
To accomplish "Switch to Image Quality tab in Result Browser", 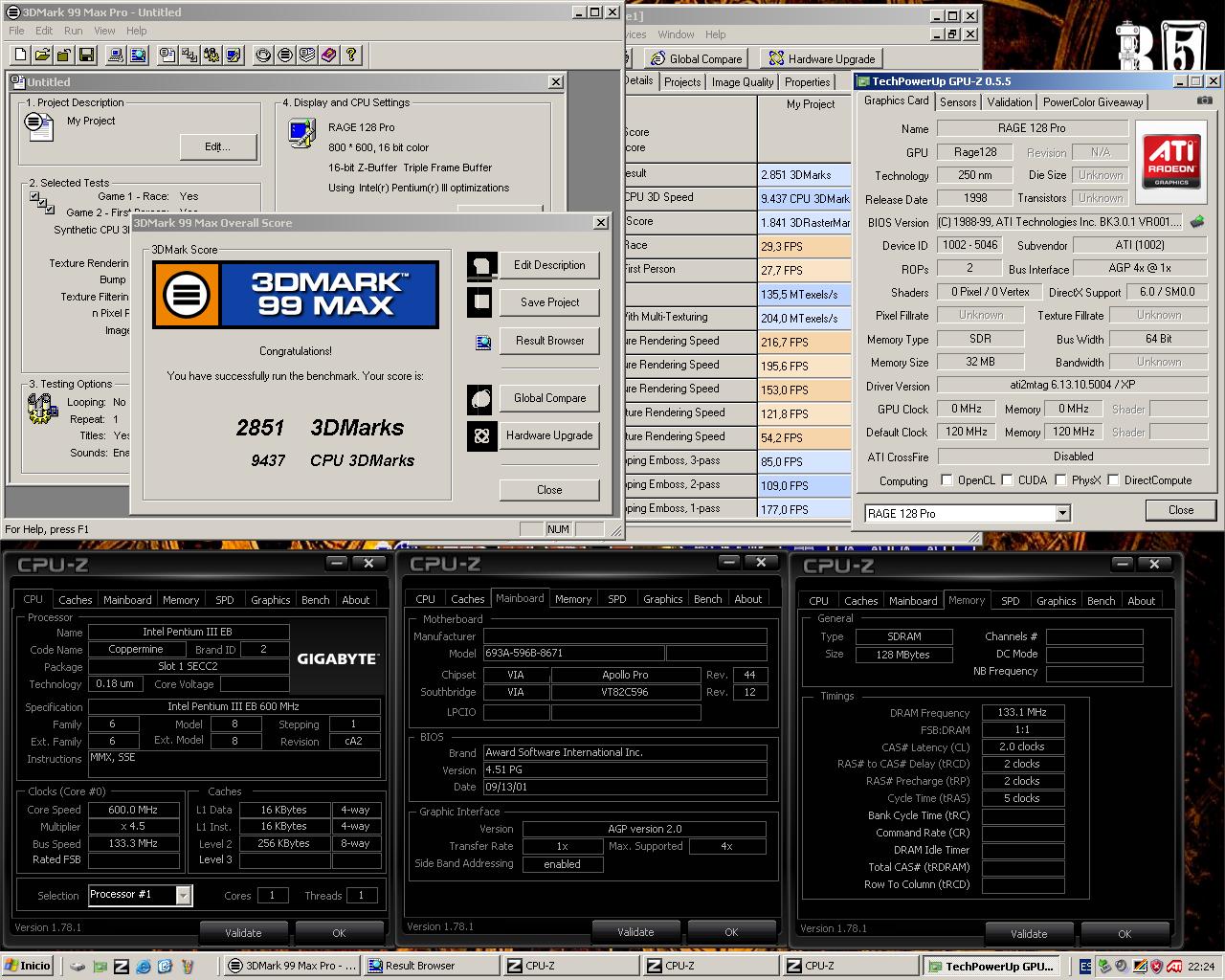I will coord(743,82).
